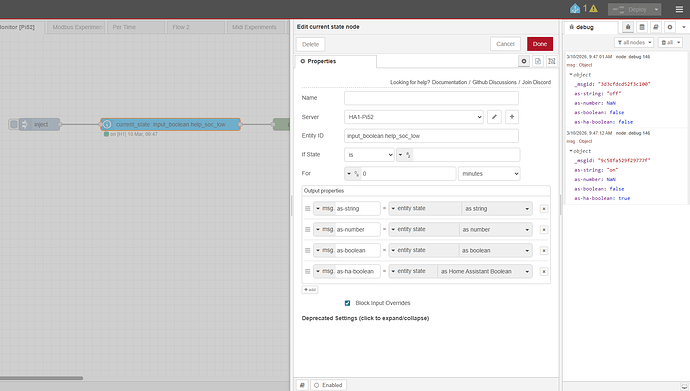Focus the Name input field
The width and height of the screenshot is (690, 391).
(431, 98)
